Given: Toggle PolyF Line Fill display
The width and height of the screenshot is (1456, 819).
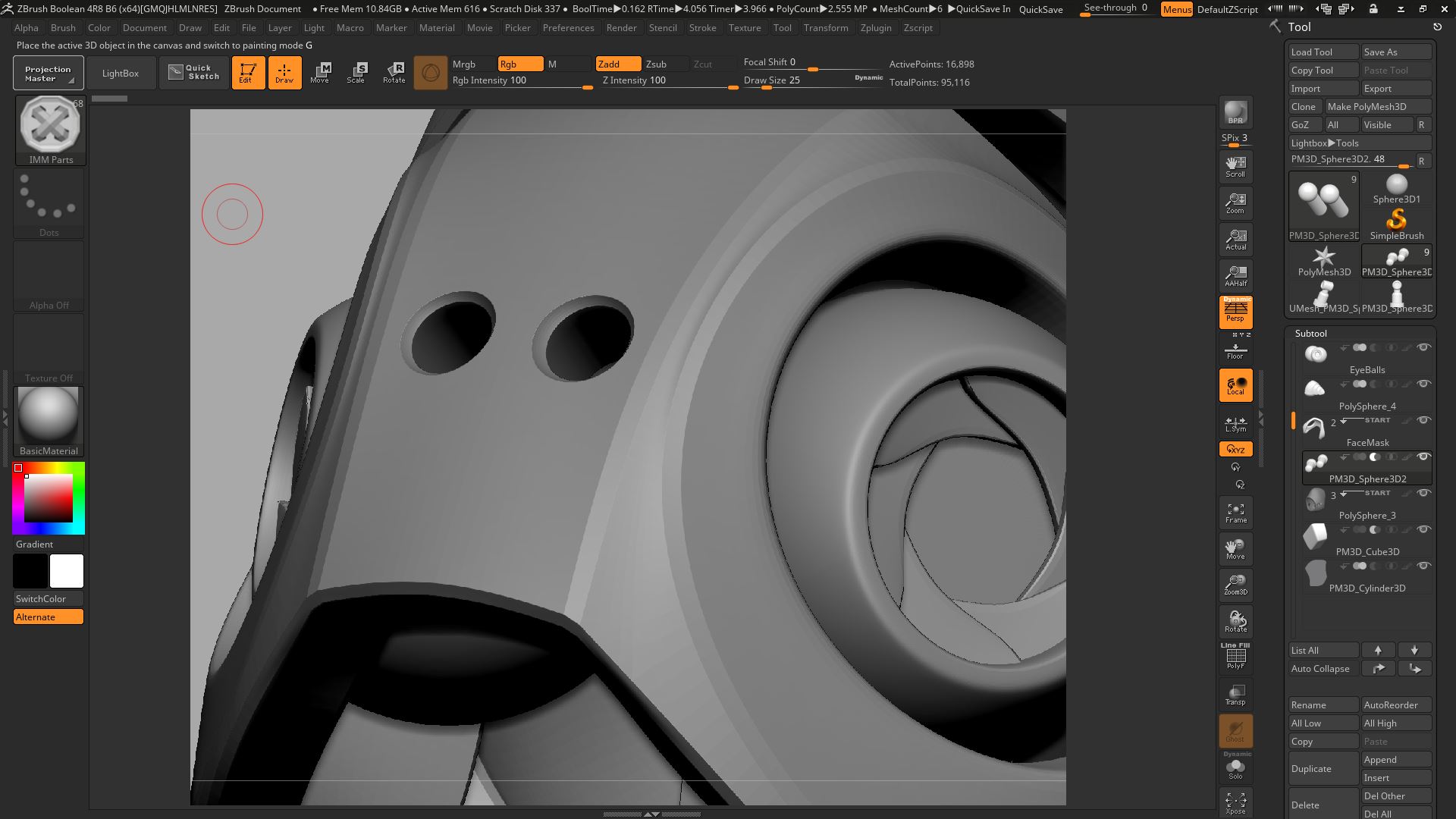Looking at the screenshot, I should [1235, 657].
